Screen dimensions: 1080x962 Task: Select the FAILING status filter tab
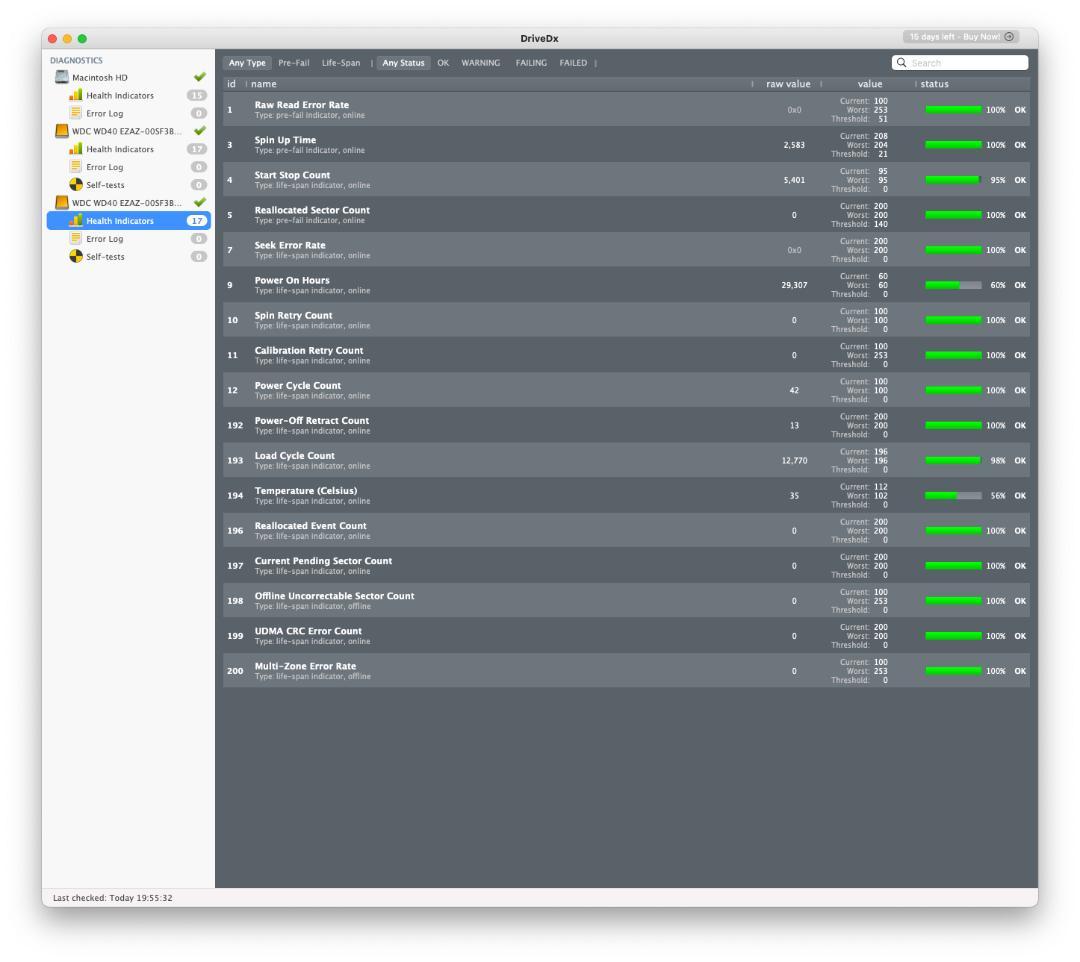pos(531,63)
